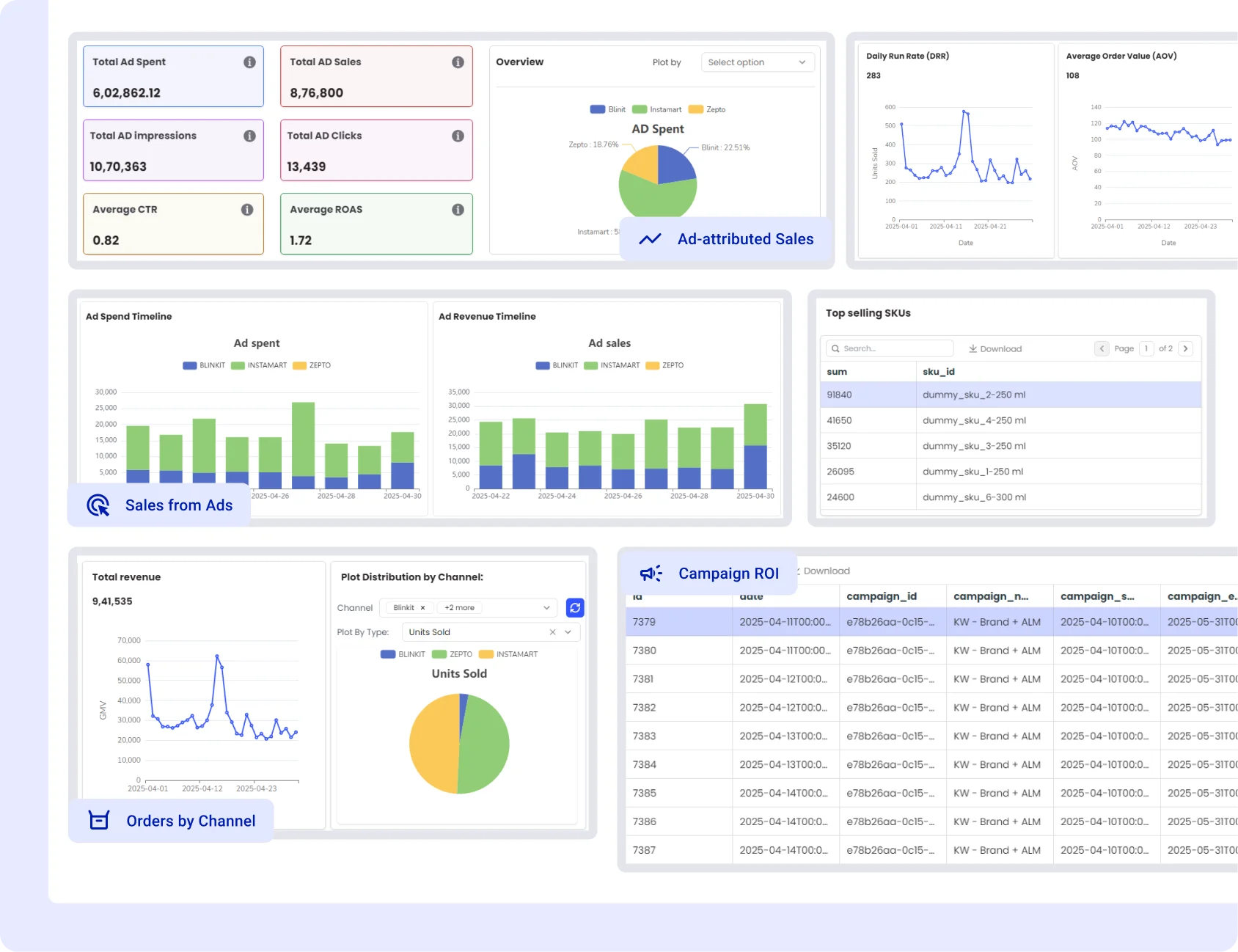Open the Plot by Select option dropdown
The image size is (1238, 952).
point(756,62)
